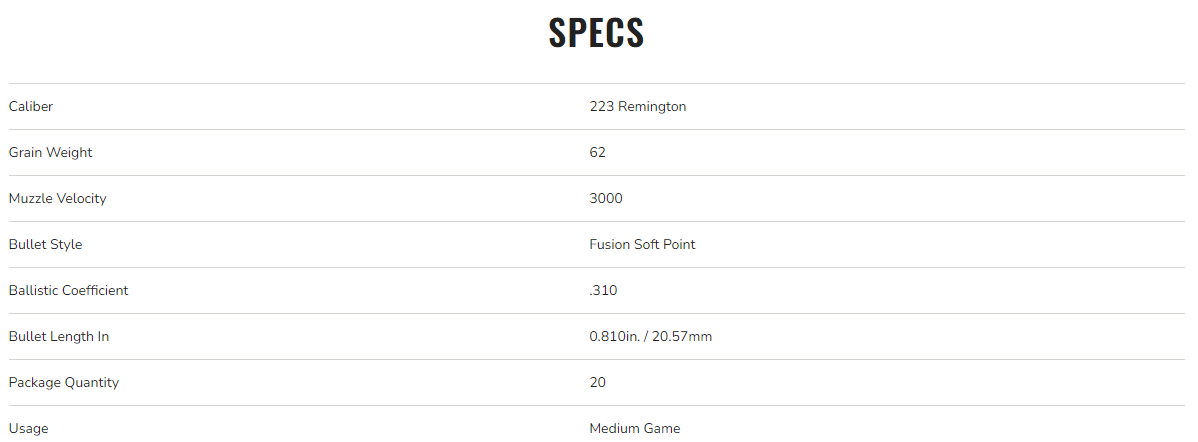Click the Usage label

(x=28, y=428)
